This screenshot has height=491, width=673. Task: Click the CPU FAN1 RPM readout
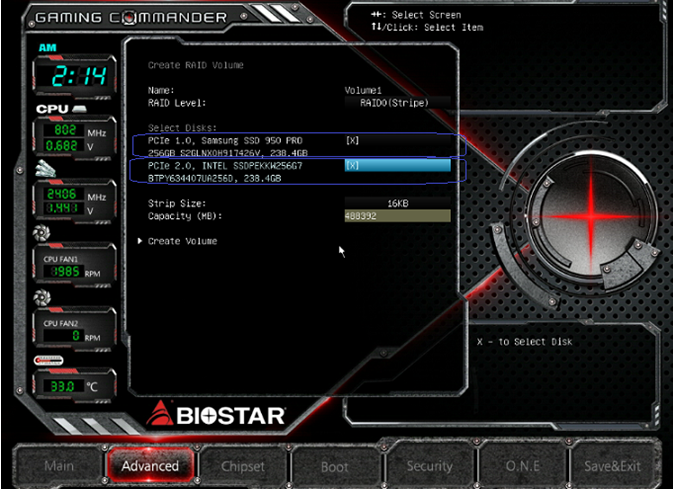click(x=65, y=272)
